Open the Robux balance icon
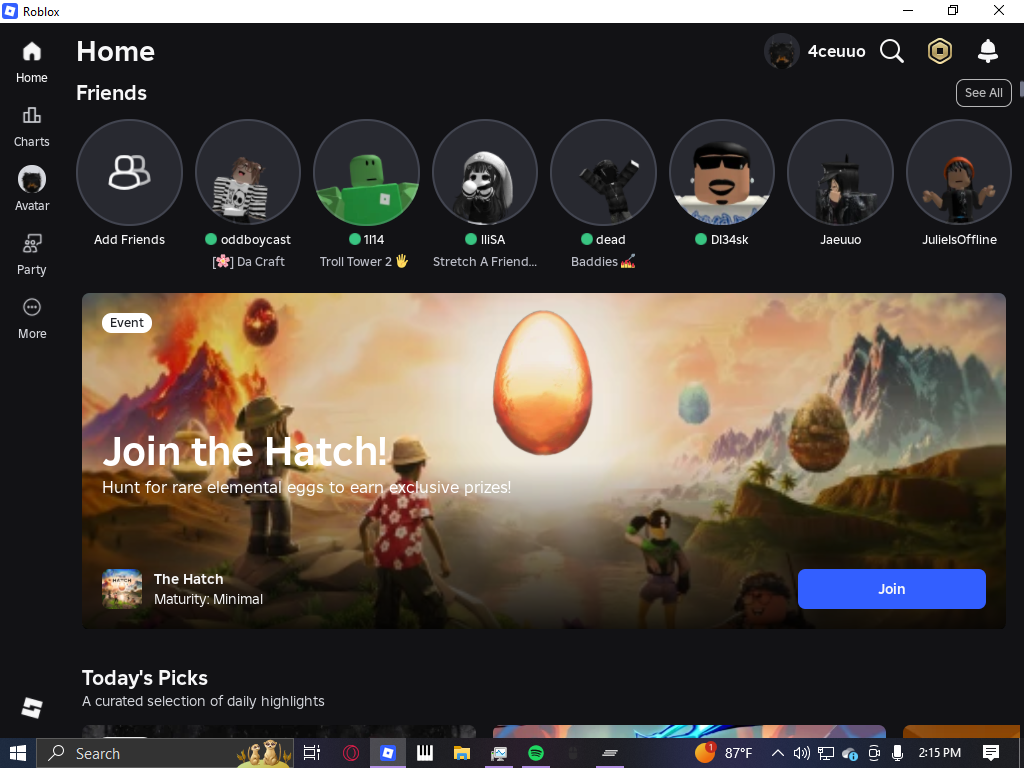1024x768 pixels. point(940,51)
